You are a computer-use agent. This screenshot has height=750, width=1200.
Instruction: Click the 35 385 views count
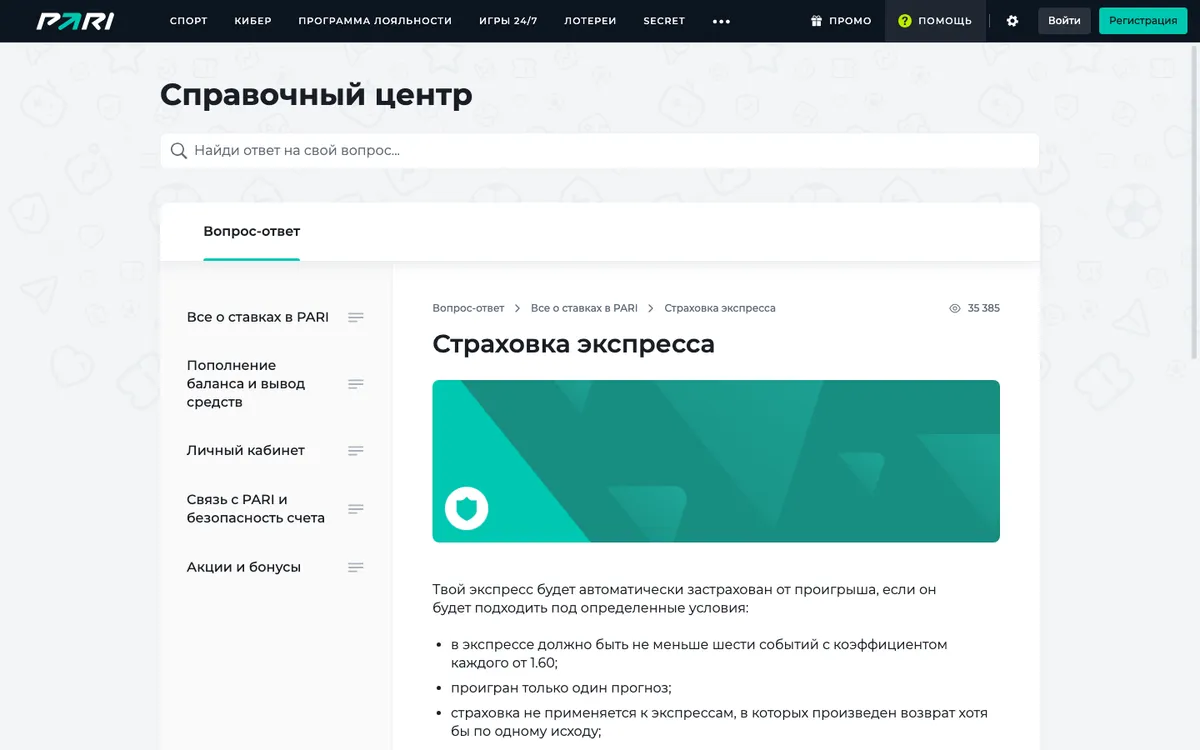[984, 308]
